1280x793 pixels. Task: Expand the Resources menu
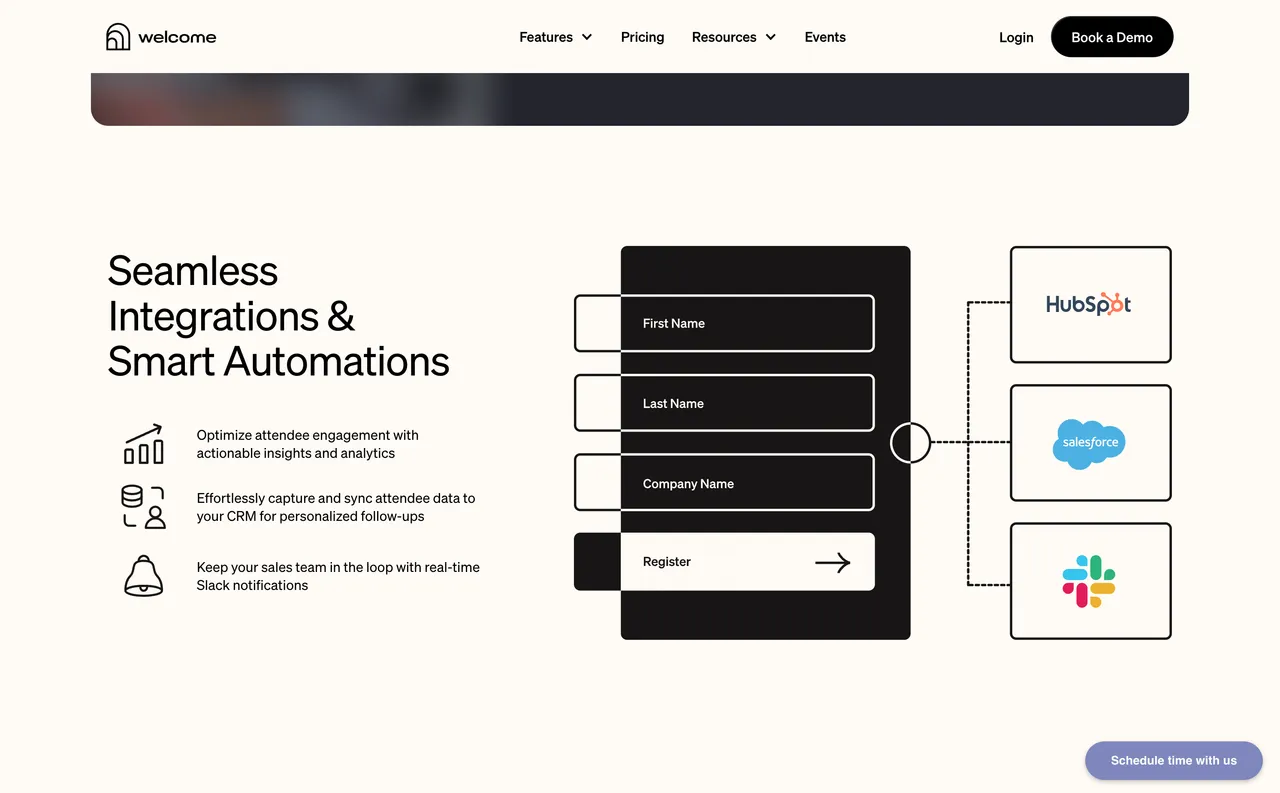[x=724, y=37]
